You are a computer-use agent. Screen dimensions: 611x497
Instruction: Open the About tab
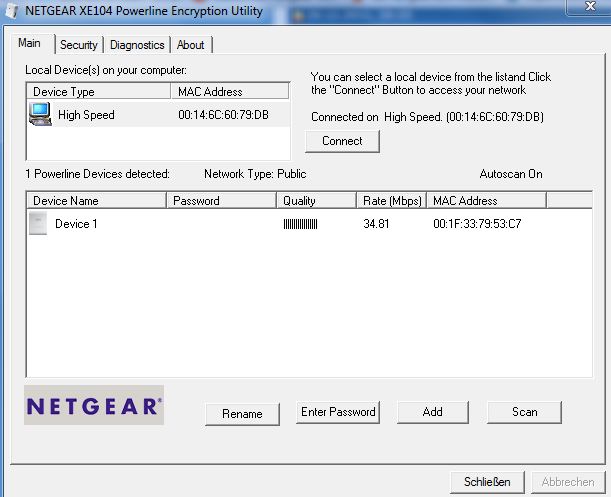point(191,45)
